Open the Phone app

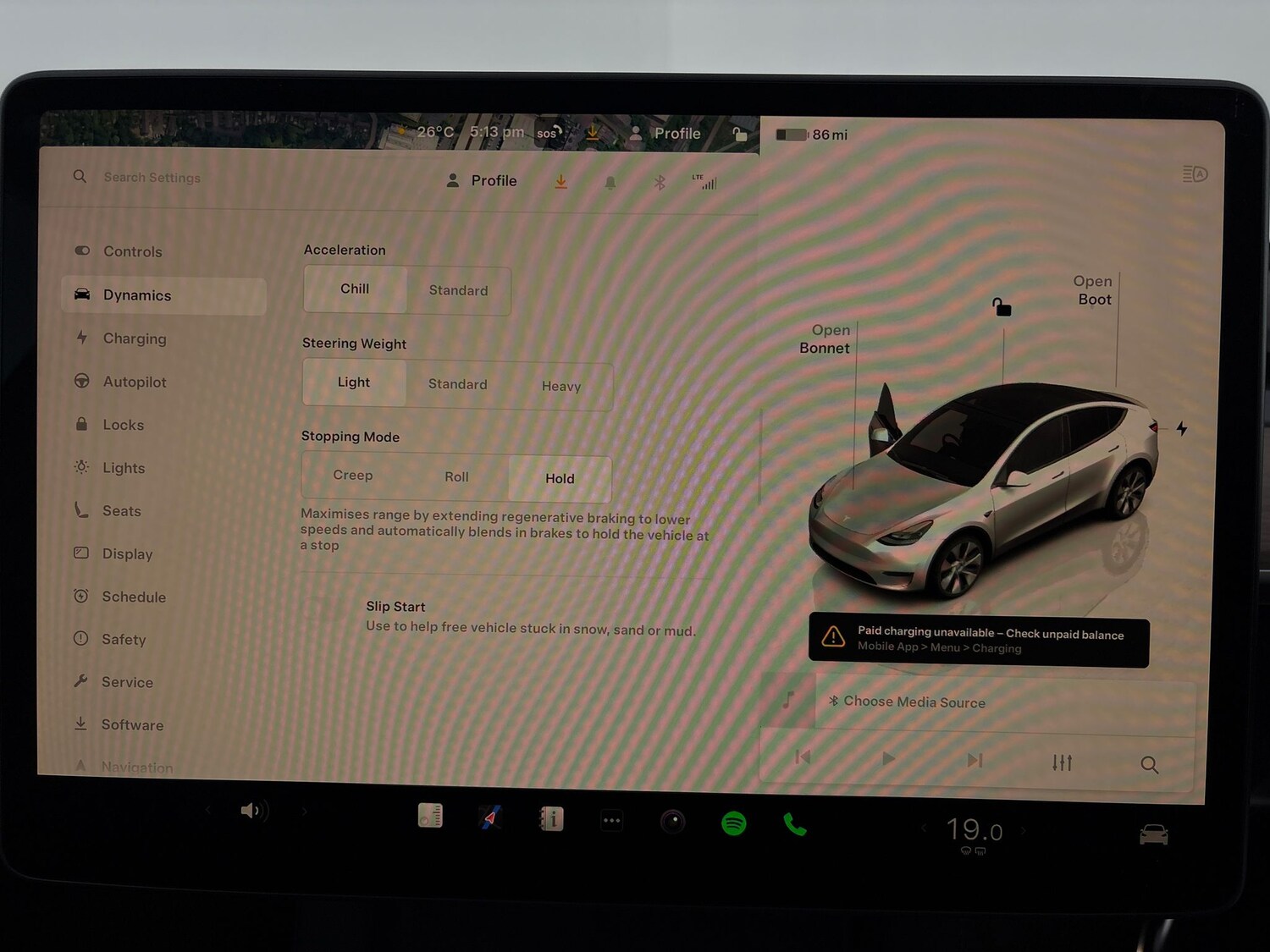pyautogui.click(x=794, y=823)
